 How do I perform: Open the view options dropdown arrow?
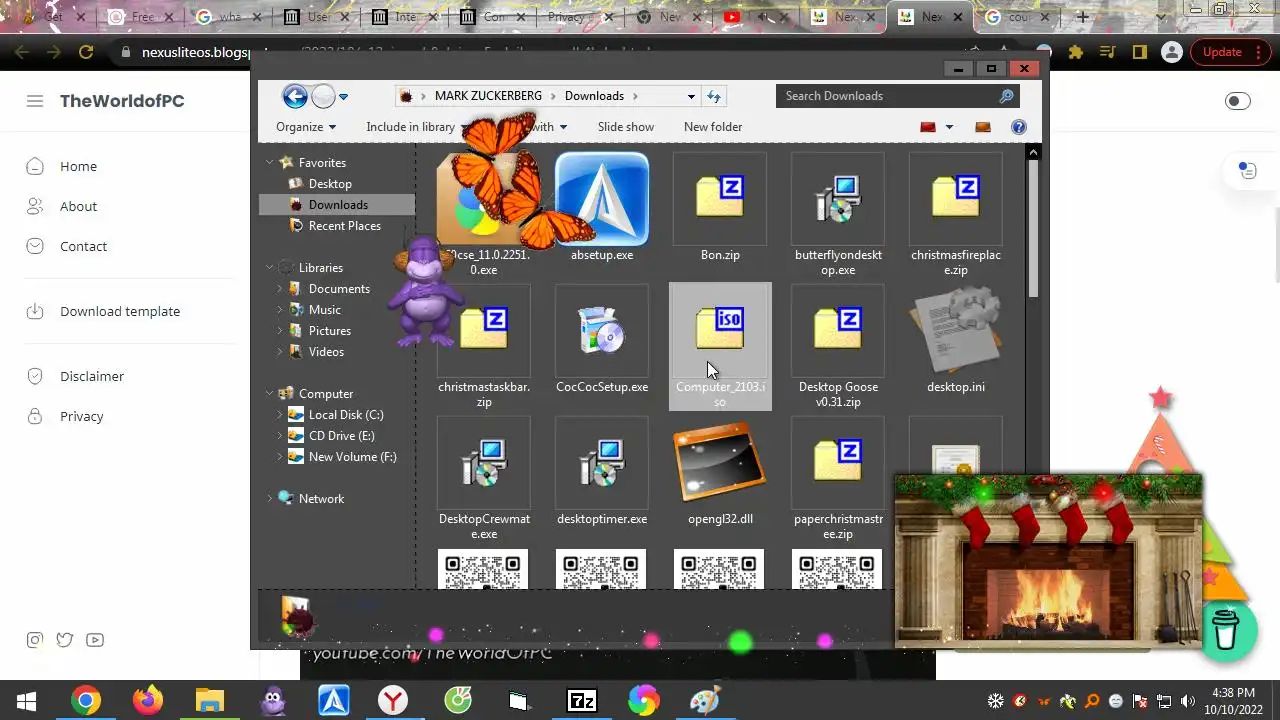tap(949, 127)
